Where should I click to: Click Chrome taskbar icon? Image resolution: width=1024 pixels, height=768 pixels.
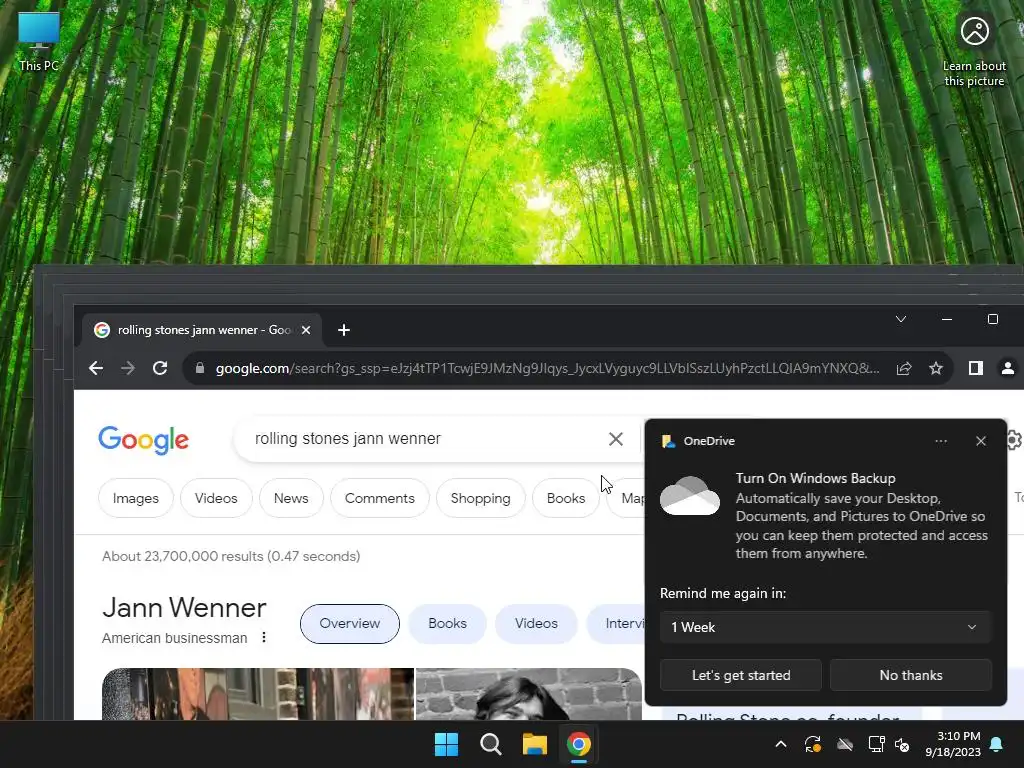[579, 744]
